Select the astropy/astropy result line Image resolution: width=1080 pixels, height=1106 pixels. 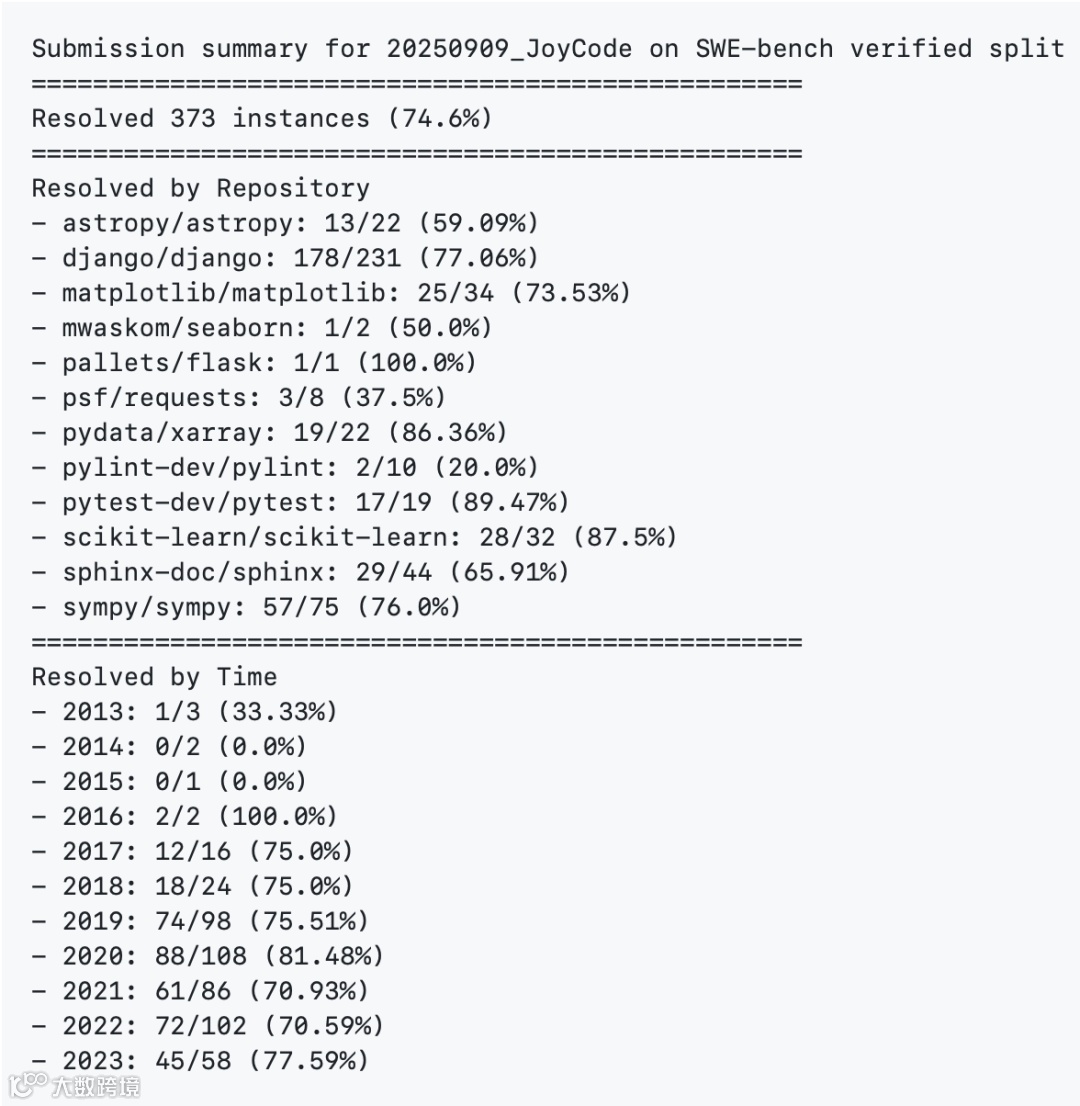tap(285, 223)
